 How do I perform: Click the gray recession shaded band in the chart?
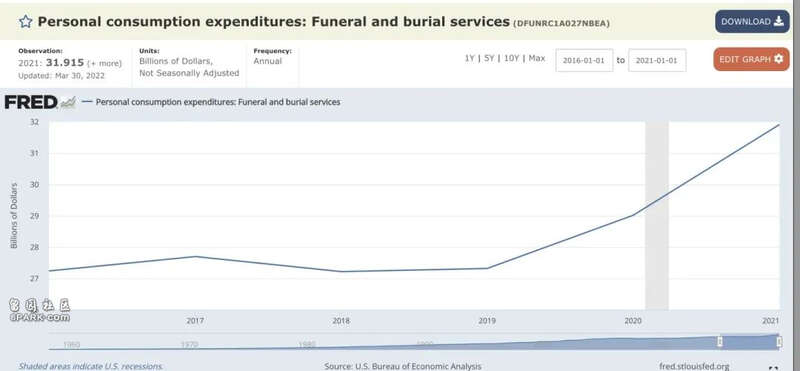pos(657,215)
